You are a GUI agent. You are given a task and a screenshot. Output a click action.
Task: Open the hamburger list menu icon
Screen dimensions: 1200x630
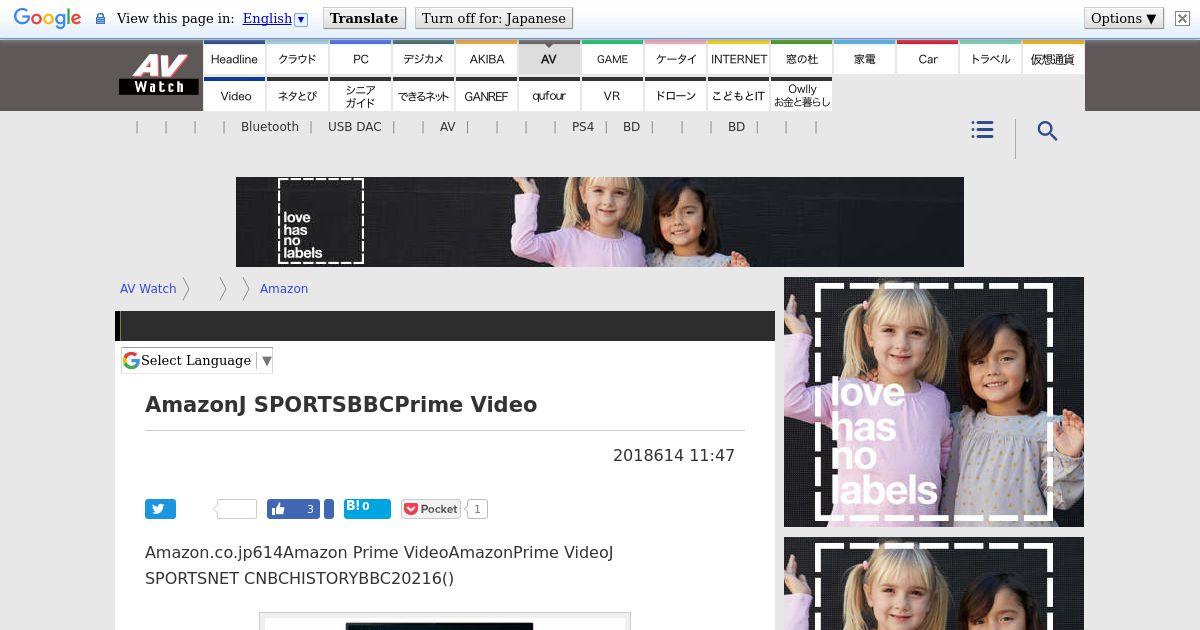tap(982, 130)
